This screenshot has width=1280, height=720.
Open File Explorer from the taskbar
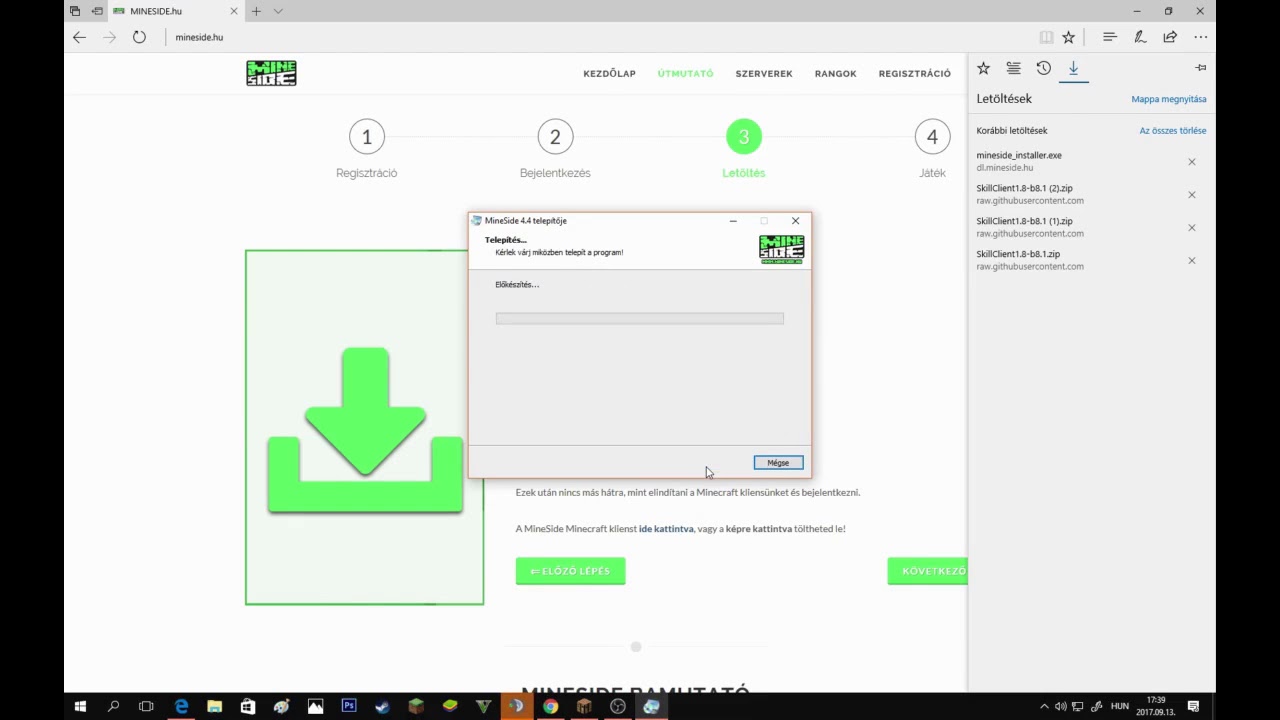[x=214, y=706]
